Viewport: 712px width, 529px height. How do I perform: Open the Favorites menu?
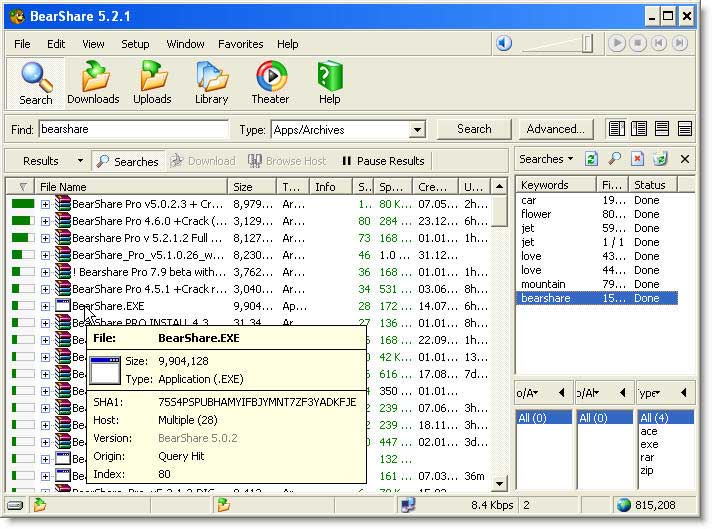click(x=241, y=44)
